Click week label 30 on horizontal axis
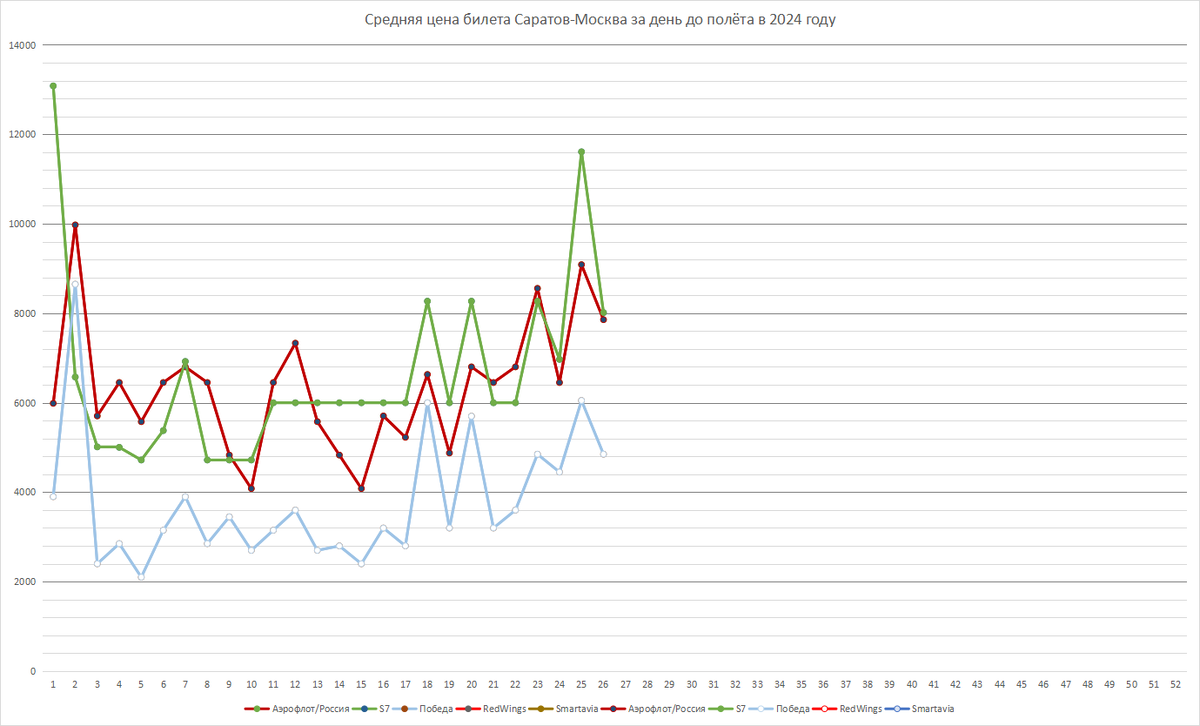The height and width of the screenshot is (726, 1200). (x=691, y=685)
